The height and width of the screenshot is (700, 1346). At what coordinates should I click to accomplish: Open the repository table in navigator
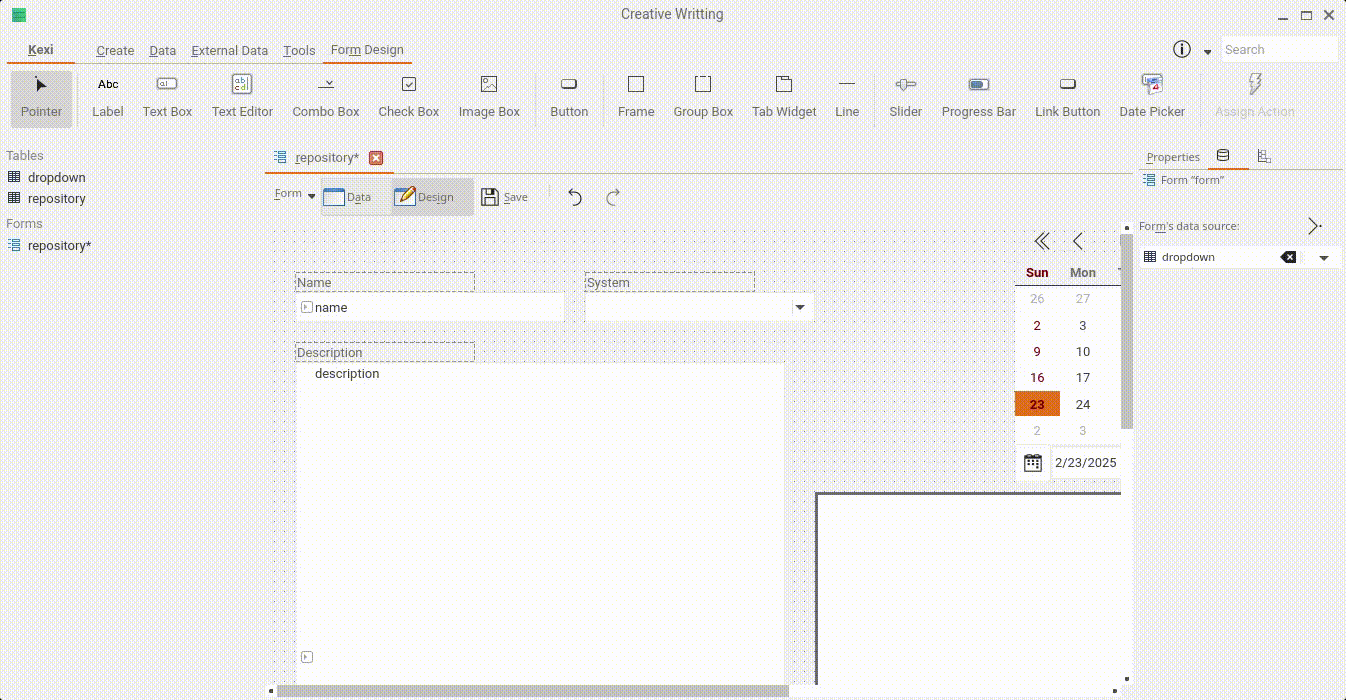[57, 198]
